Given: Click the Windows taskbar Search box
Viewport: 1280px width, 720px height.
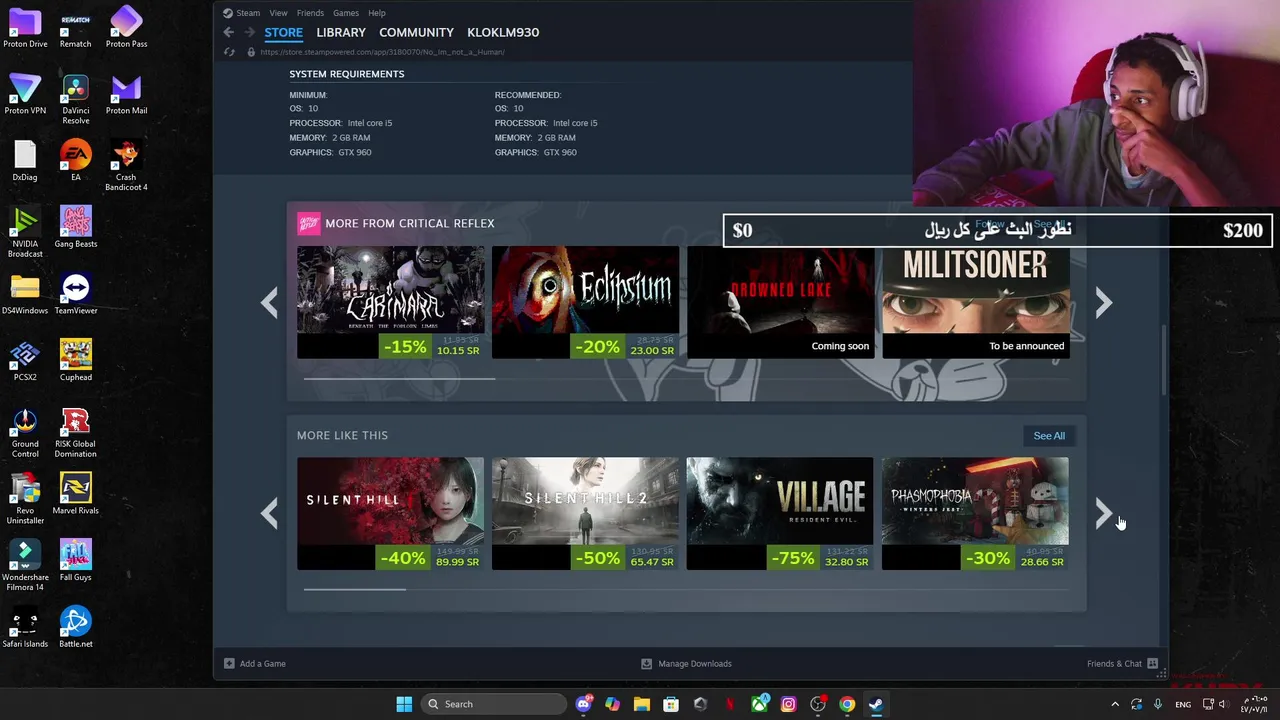Looking at the screenshot, I should [493, 704].
